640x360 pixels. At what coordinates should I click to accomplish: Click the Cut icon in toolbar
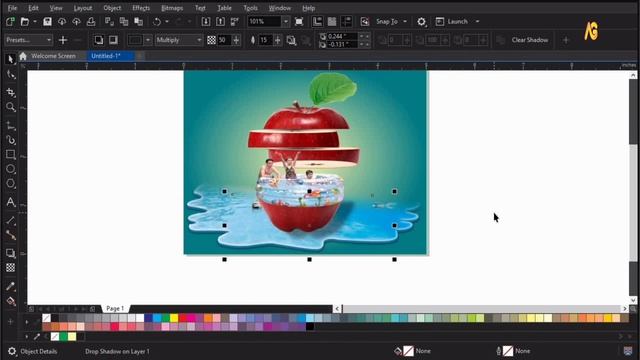point(109,22)
